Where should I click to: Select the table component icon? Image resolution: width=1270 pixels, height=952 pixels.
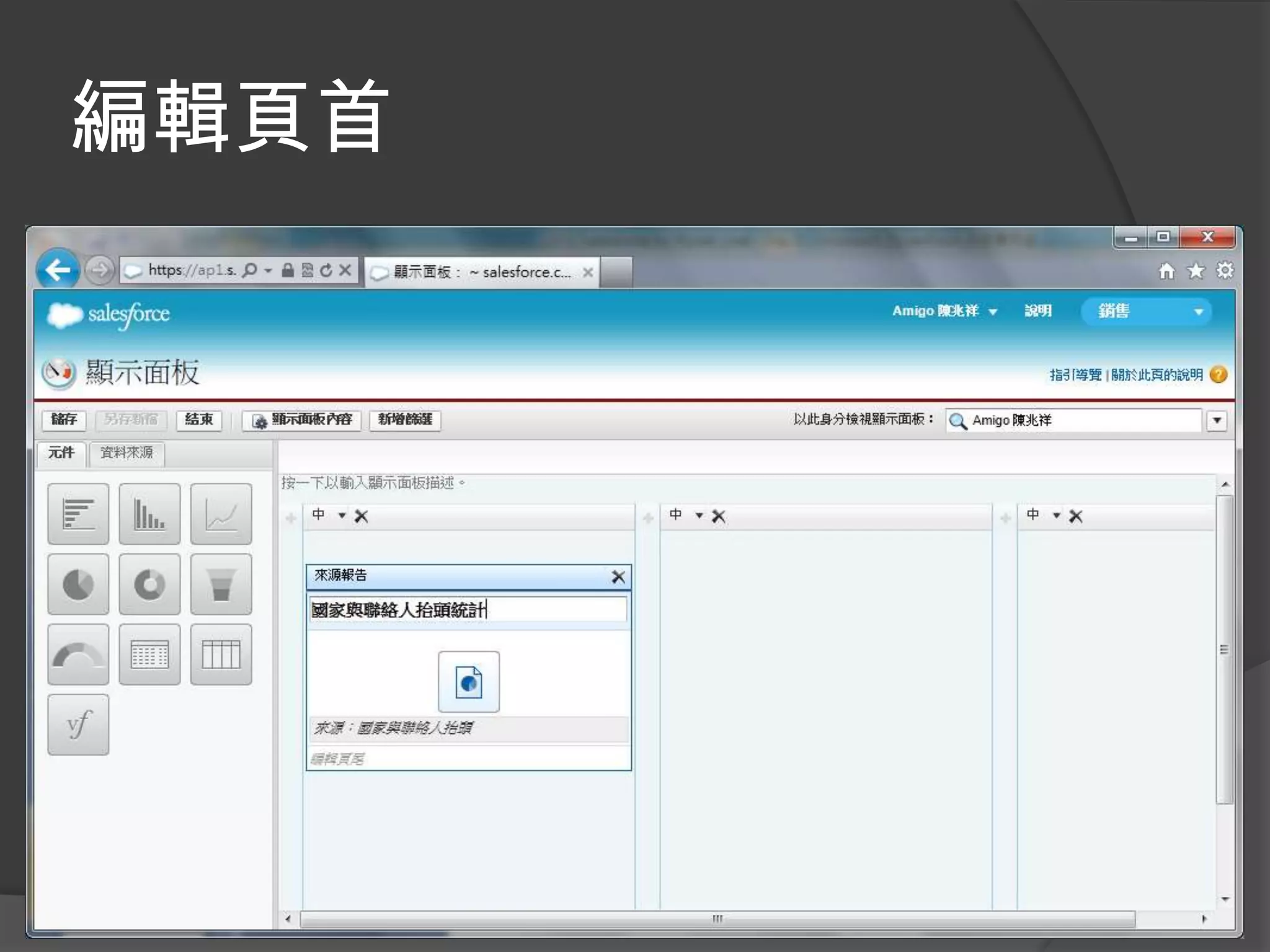[221, 654]
